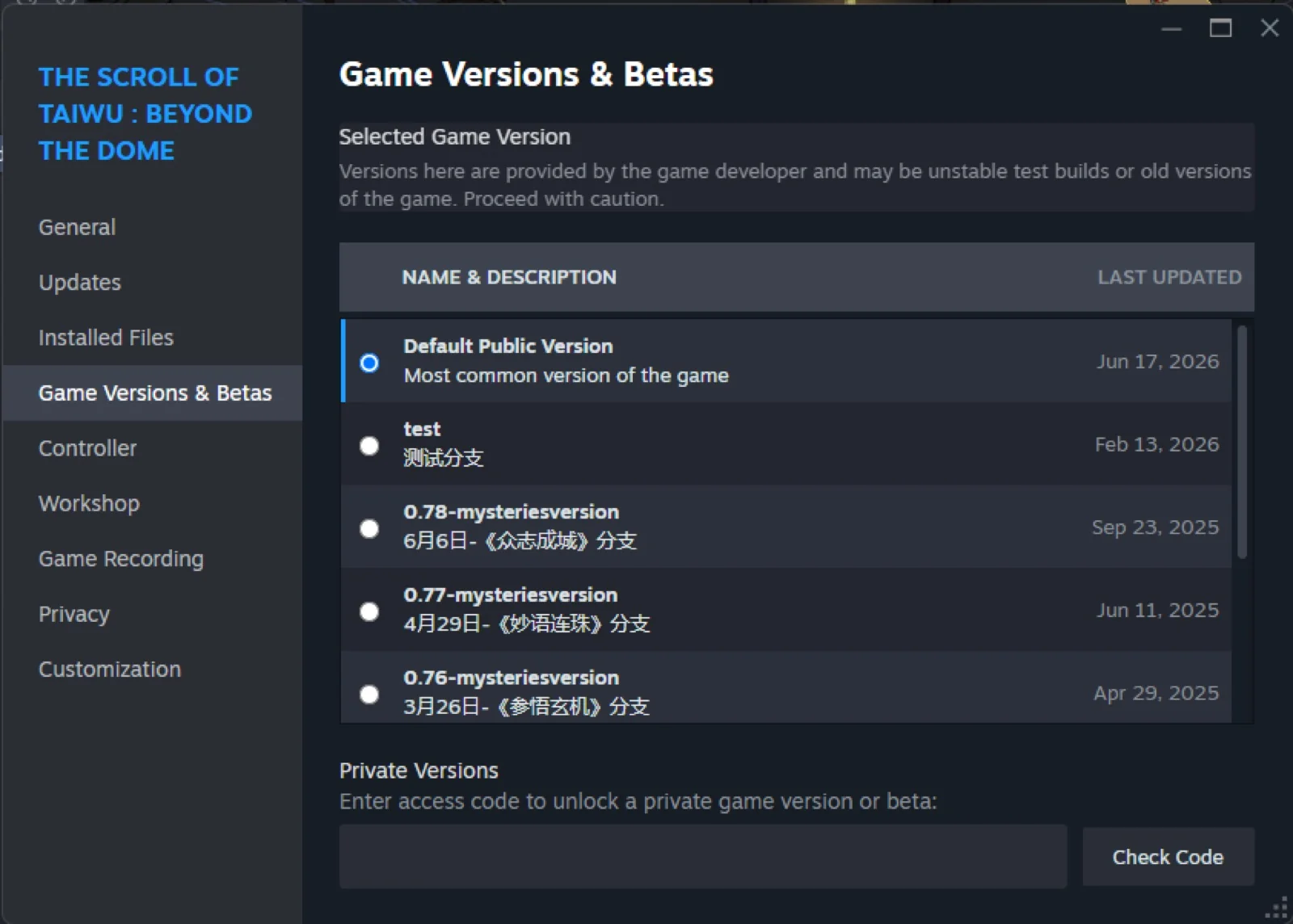The height and width of the screenshot is (924, 1293).
Task: Click the Feb 13, 2026 date
Action: [x=1156, y=444]
